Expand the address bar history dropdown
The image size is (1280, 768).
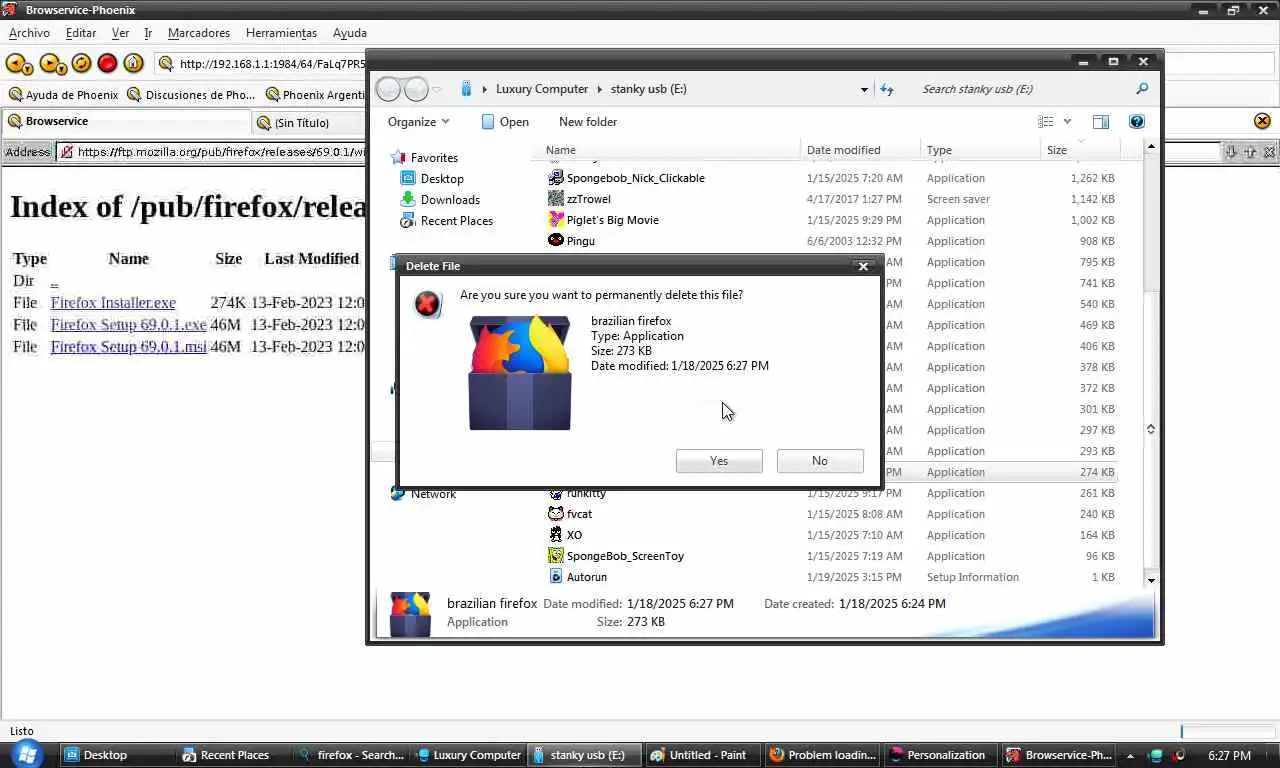864,89
